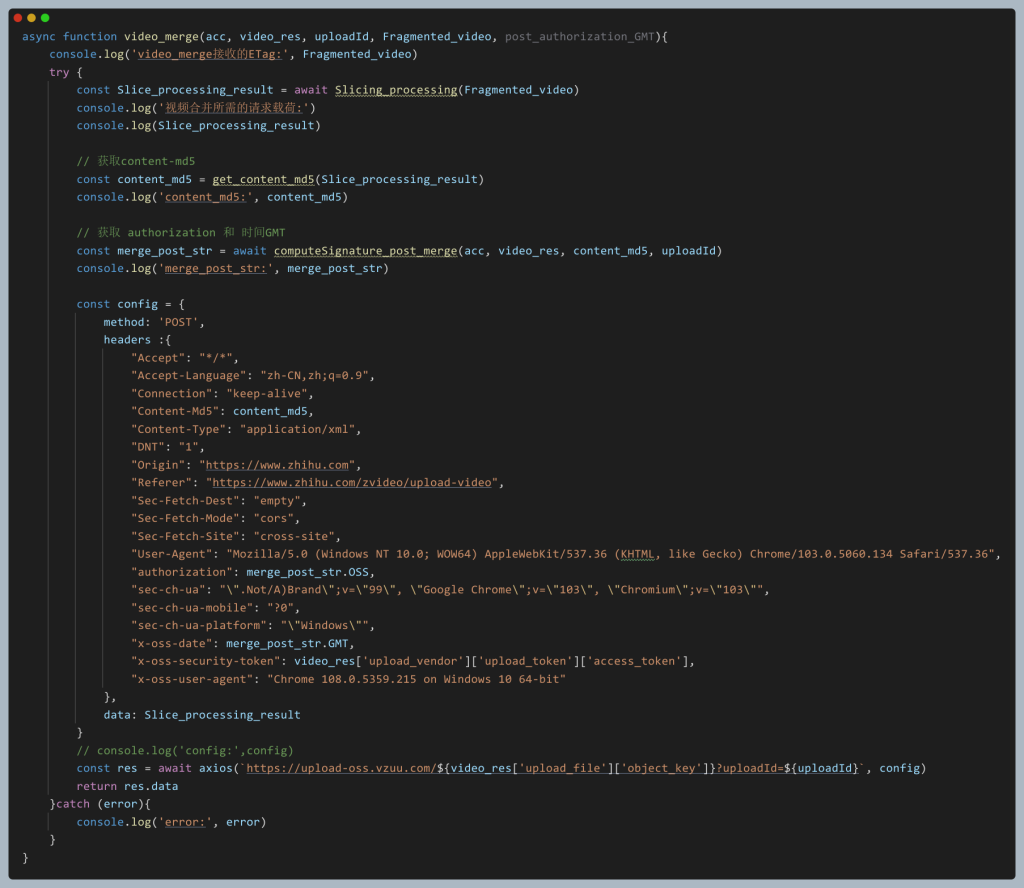Open the https://www.zhihu.com Origin link
The image size is (1024, 888).
coord(279,465)
